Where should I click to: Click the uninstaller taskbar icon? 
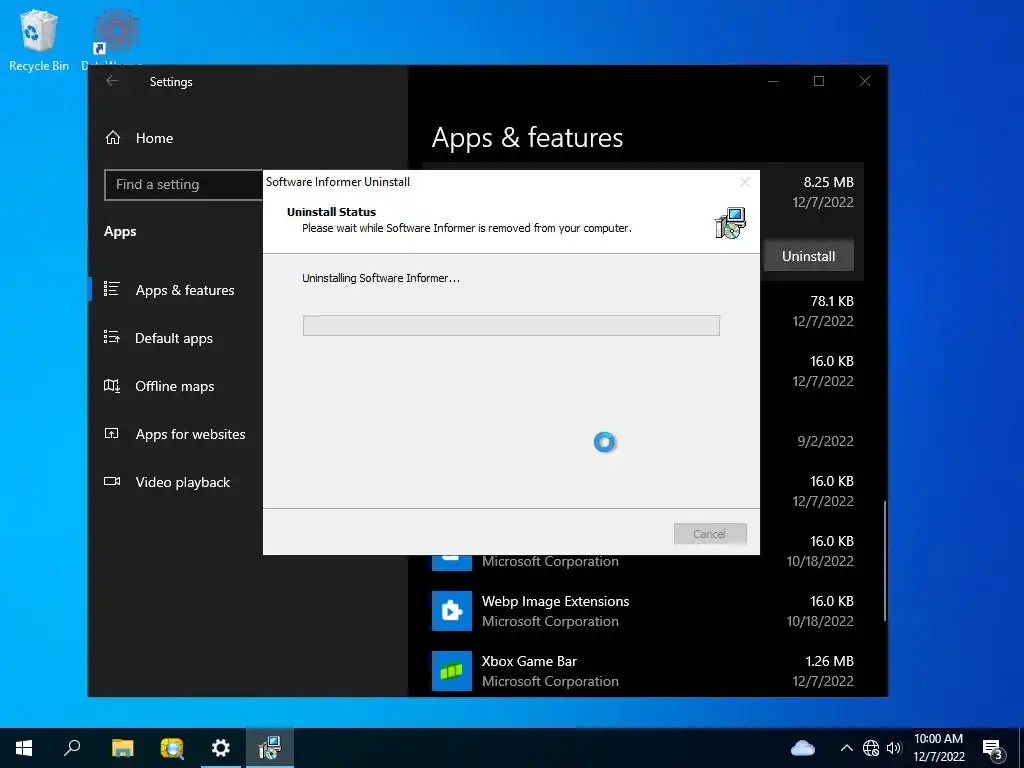(269, 748)
